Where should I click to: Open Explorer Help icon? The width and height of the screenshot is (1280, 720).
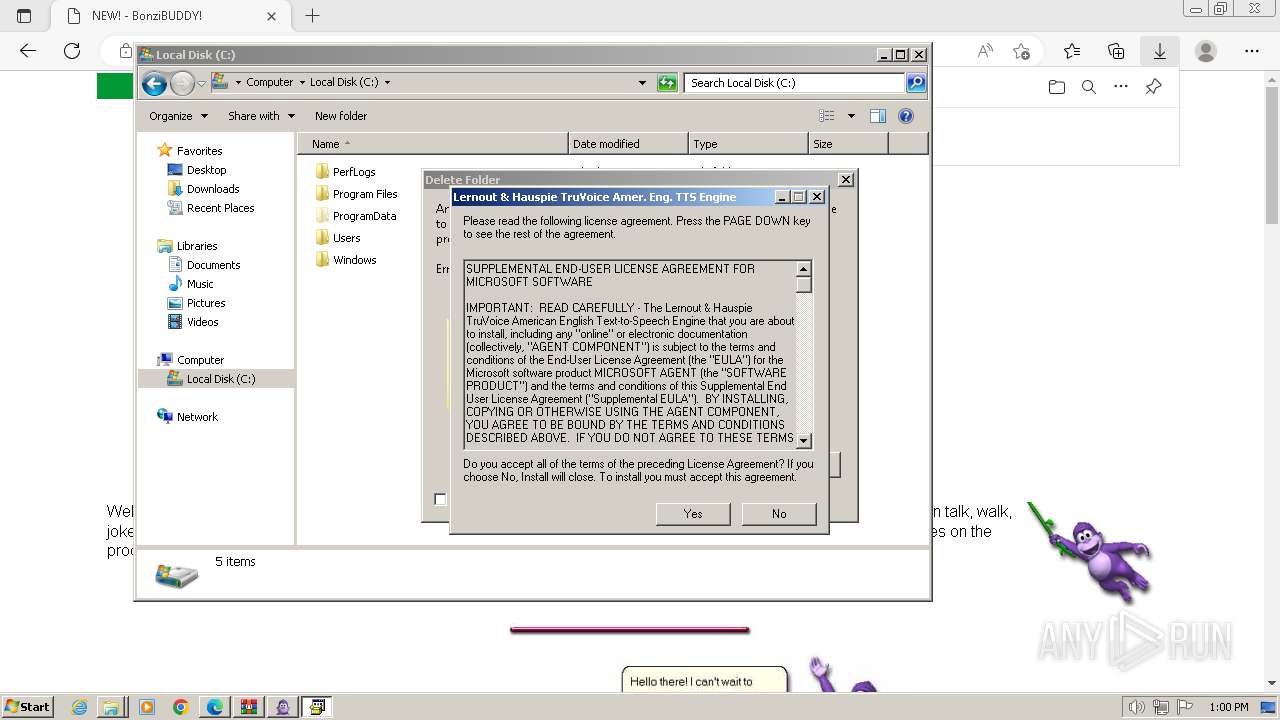906,116
